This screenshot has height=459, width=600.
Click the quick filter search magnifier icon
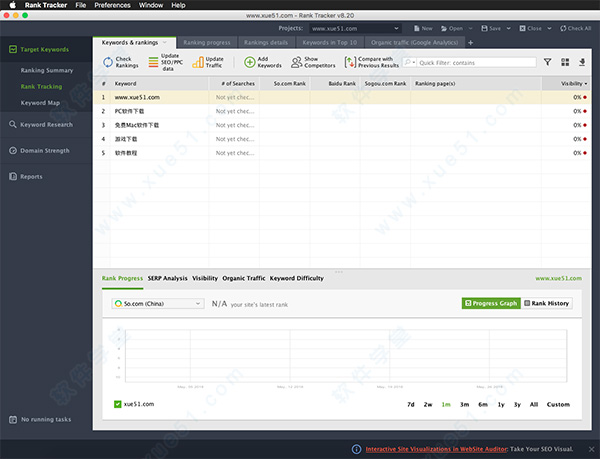pyautogui.click(x=408, y=62)
